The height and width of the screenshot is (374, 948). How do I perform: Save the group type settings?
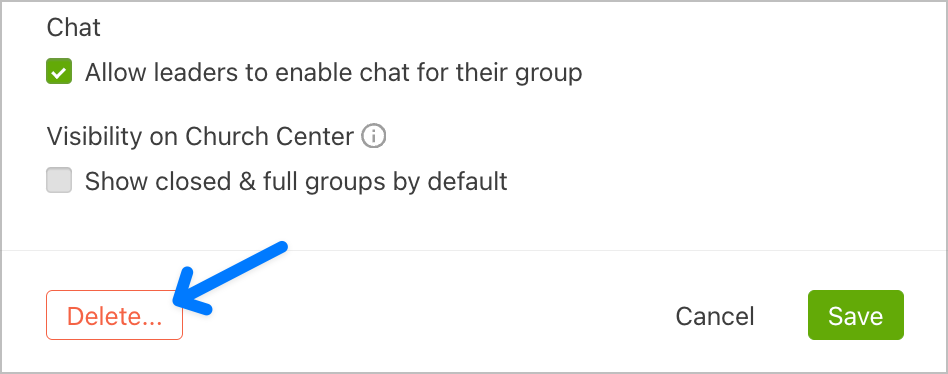[x=855, y=315]
